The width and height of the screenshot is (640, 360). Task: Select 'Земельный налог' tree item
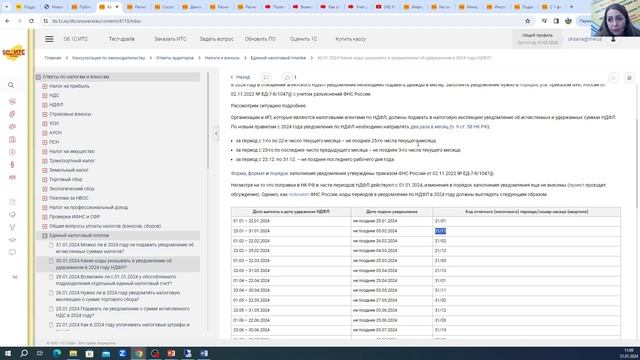point(69,170)
